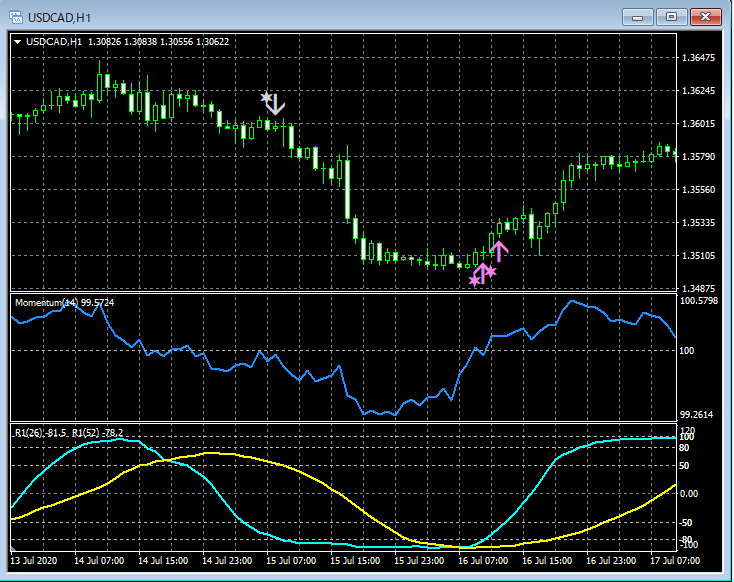The height and width of the screenshot is (582, 734).
Task: Click the USDCAD chart window title icon
Action: point(17,17)
